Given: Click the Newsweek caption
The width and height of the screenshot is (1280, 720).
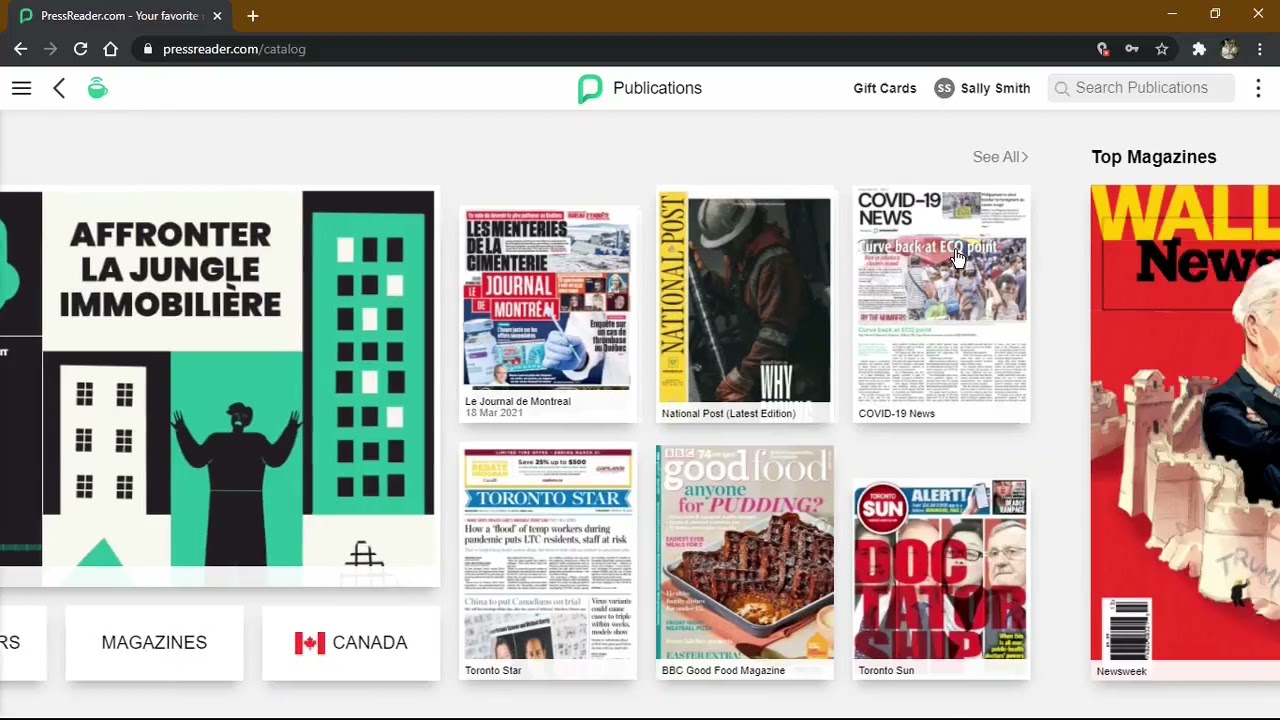Looking at the screenshot, I should 1121,671.
